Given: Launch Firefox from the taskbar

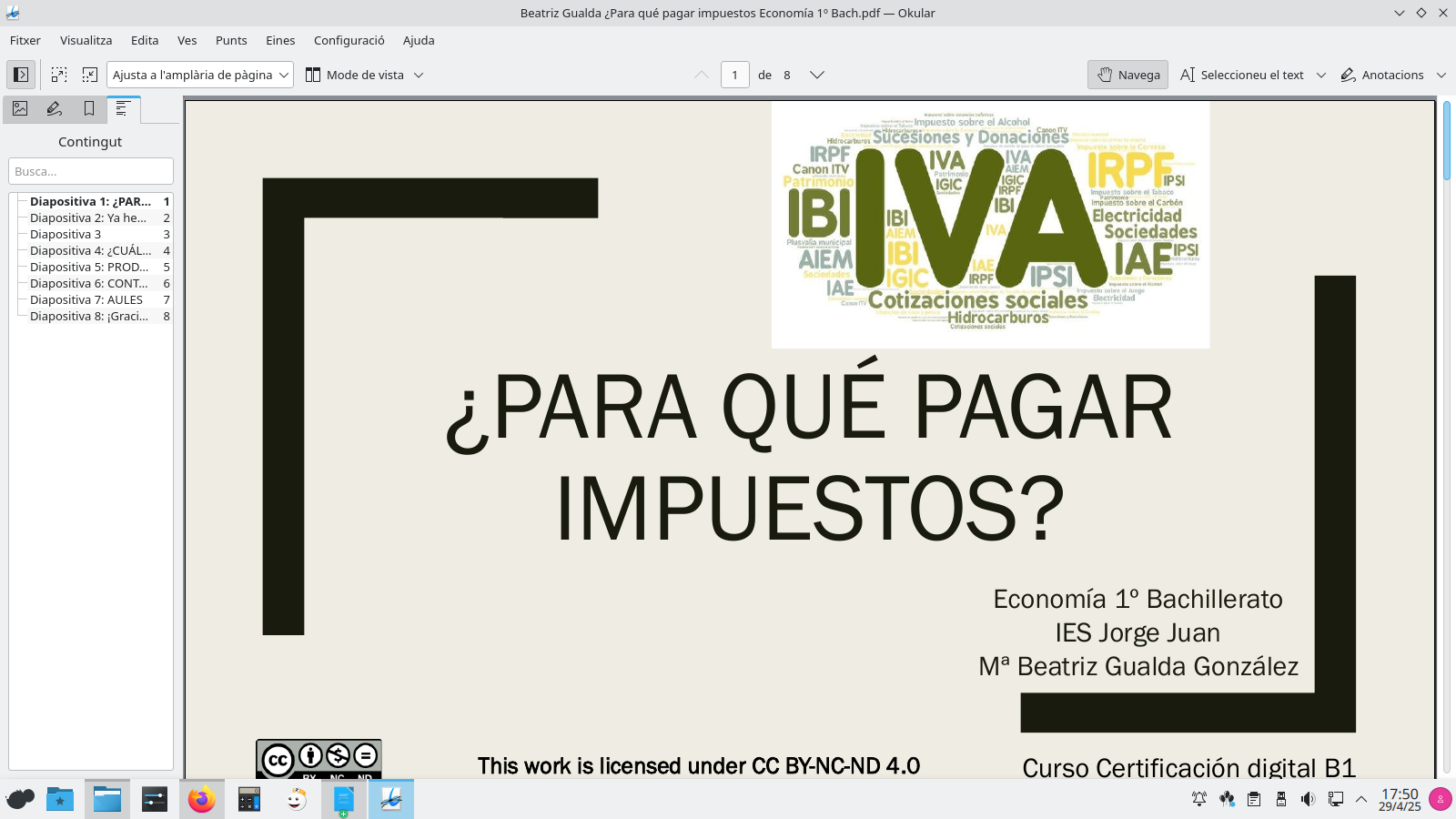Looking at the screenshot, I should point(202,799).
